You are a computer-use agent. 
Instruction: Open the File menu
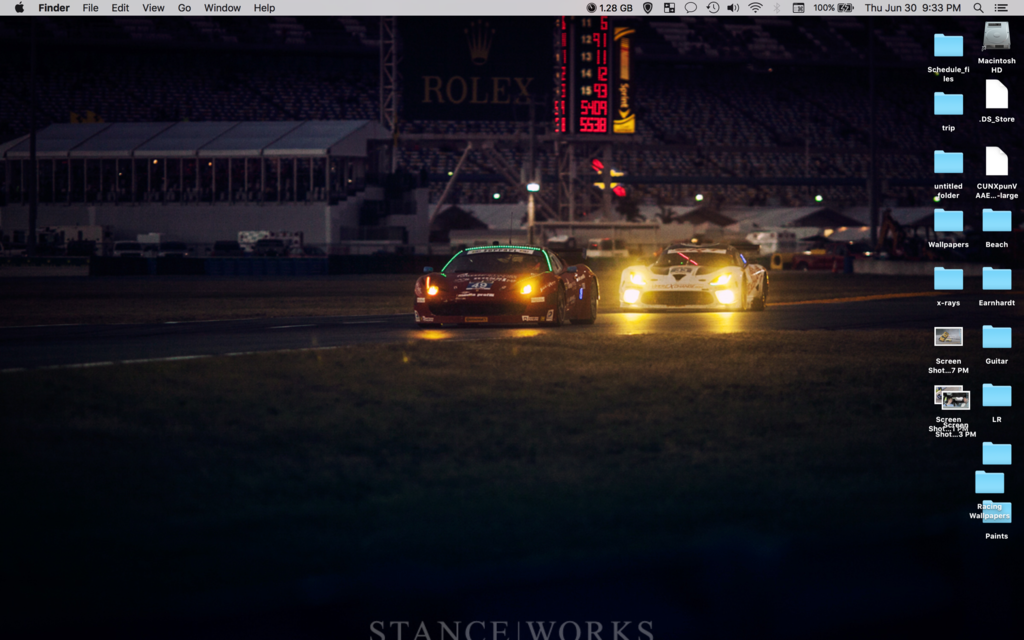point(90,8)
